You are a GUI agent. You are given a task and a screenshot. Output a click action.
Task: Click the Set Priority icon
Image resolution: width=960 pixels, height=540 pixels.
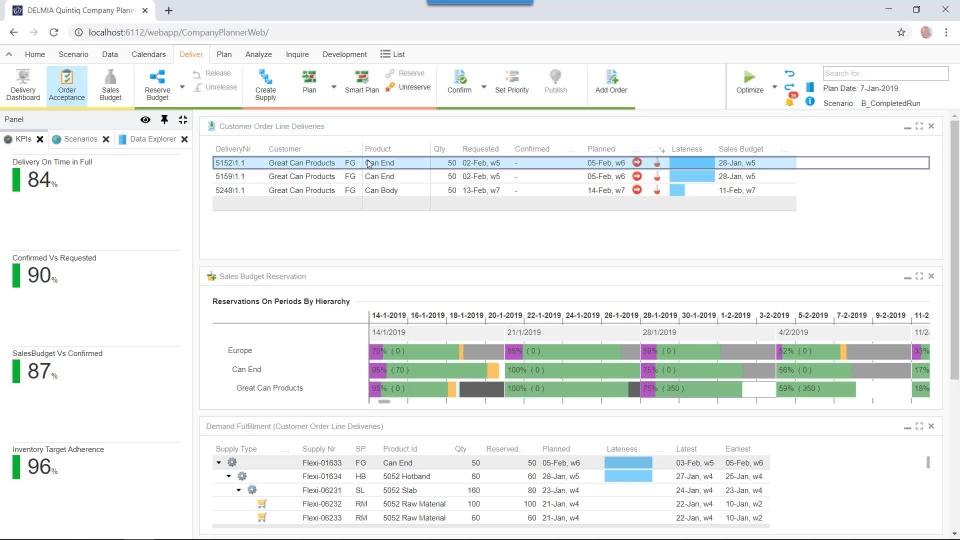click(x=512, y=82)
